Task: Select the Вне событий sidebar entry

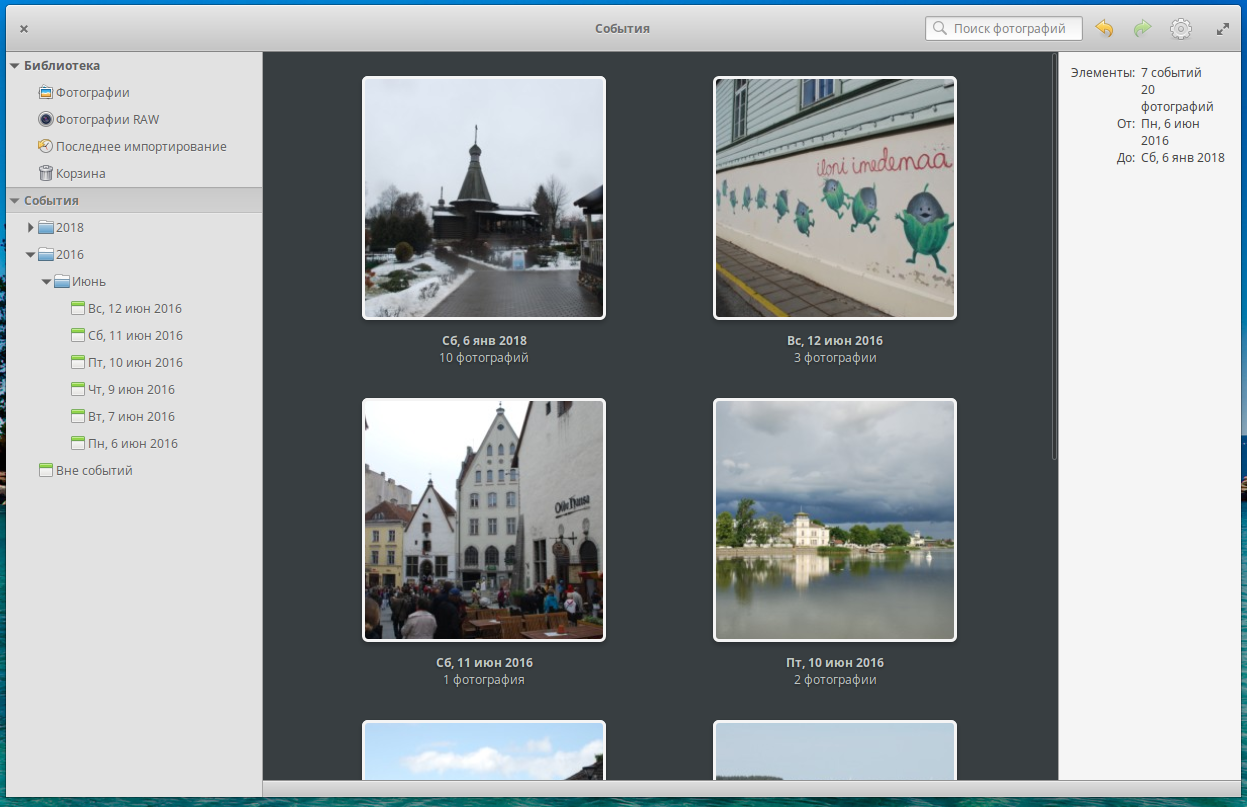Action: (x=94, y=471)
